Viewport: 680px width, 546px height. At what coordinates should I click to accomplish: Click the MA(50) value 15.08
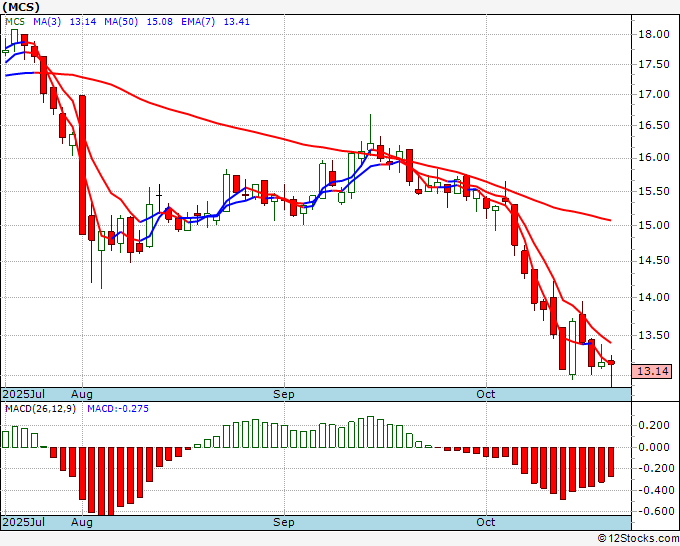[160, 22]
